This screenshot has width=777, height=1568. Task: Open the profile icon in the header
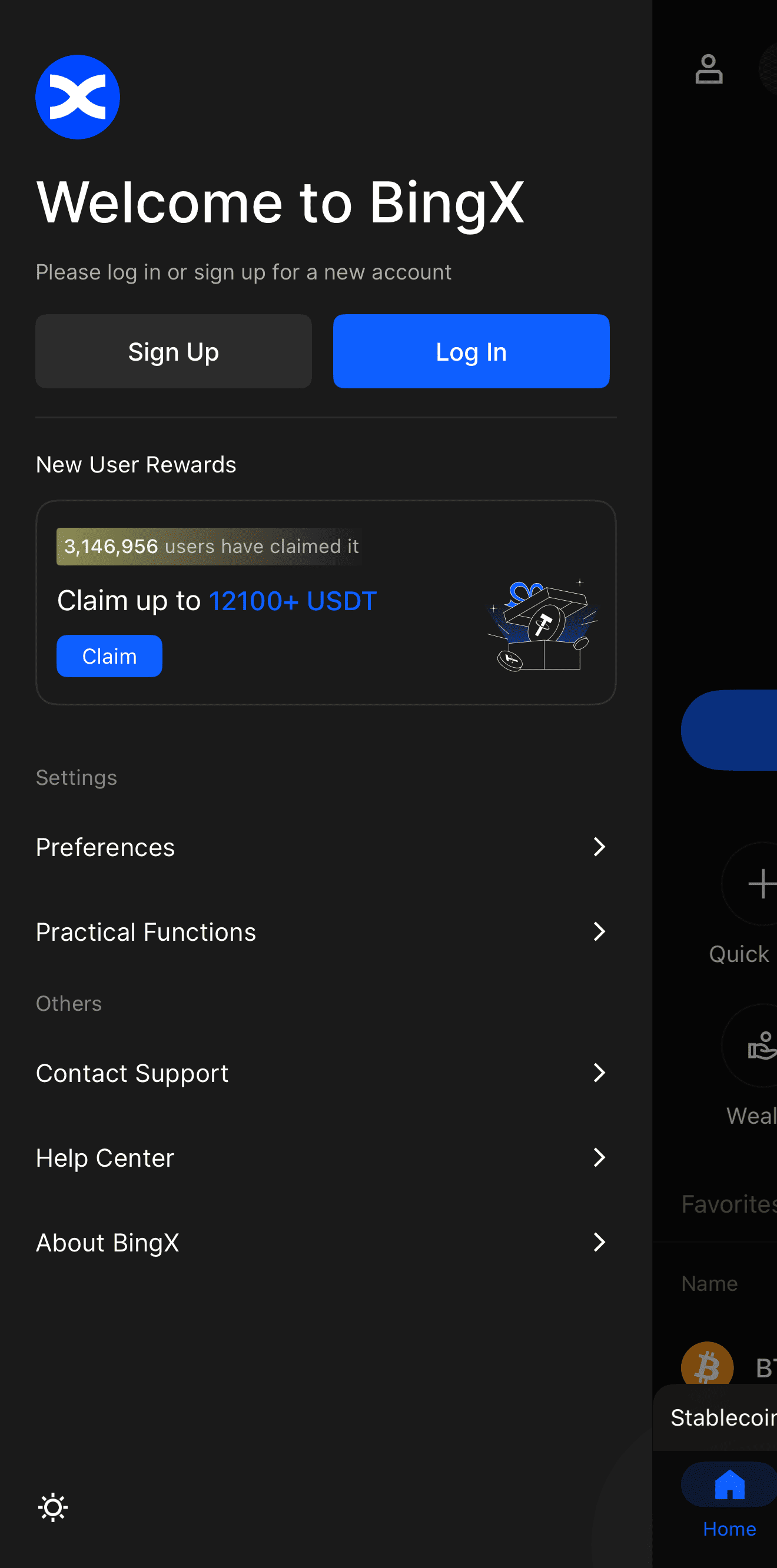coord(709,69)
